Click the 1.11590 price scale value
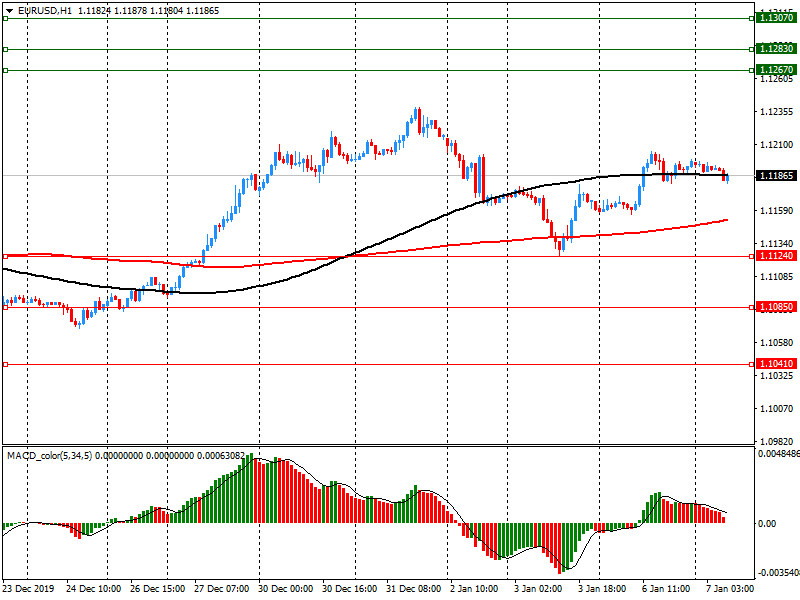Screen dimensions: 800x600 tap(777, 211)
